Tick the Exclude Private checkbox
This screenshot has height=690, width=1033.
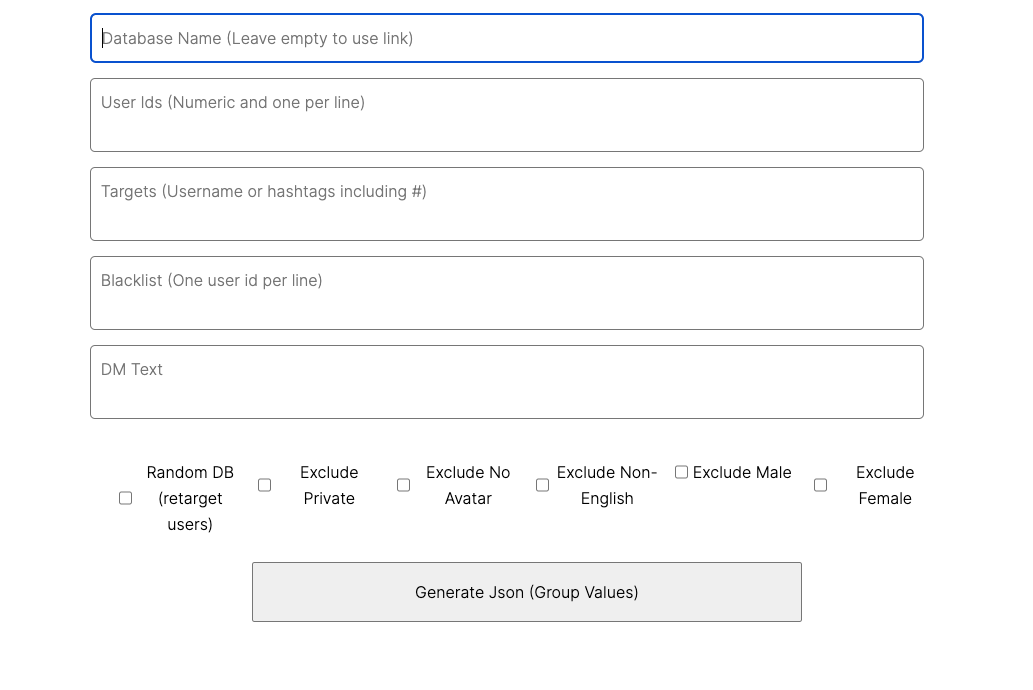click(264, 485)
